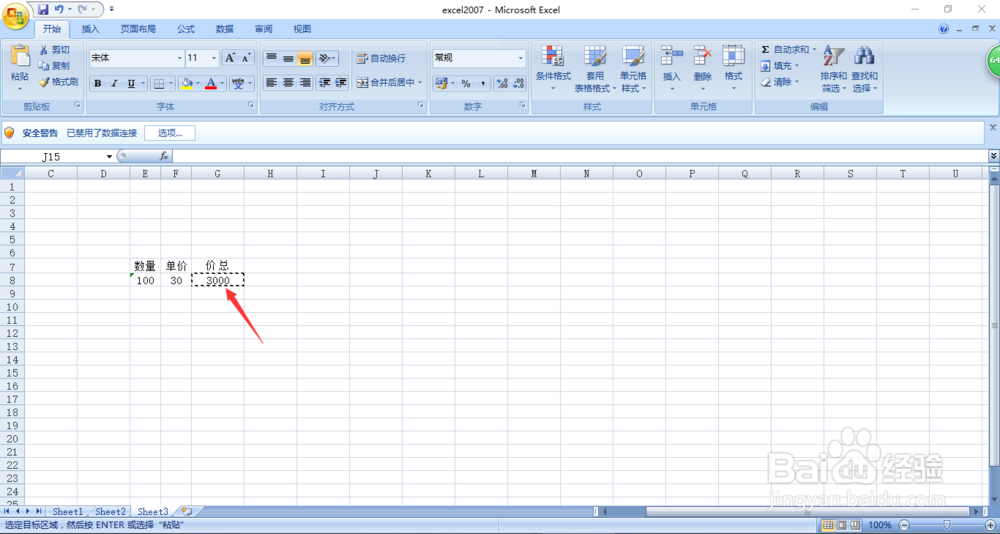Expand the 清除 clear dropdown
The image size is (1000, 534).
pyautogui.click(x=797, y=82)
